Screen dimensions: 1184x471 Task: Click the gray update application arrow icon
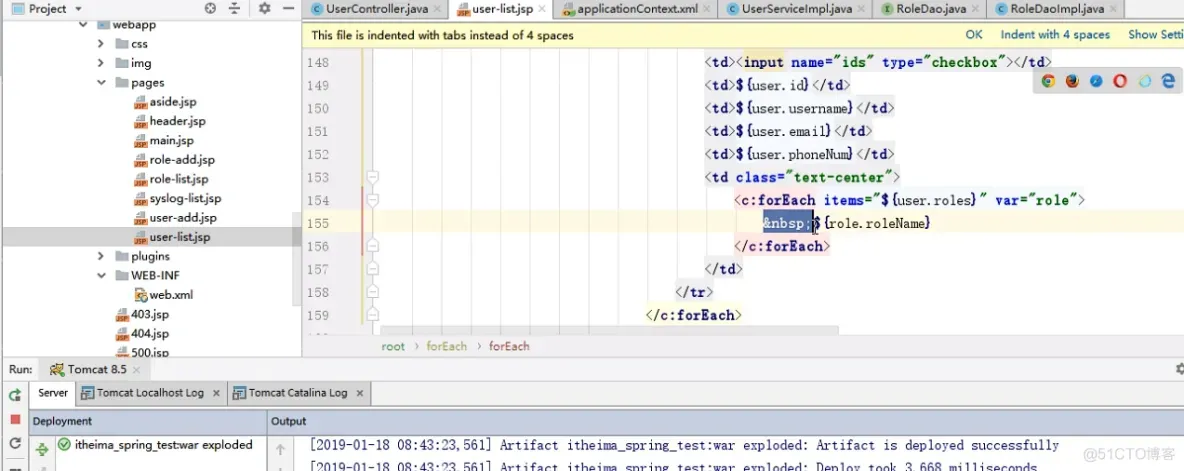coord(14,443)
